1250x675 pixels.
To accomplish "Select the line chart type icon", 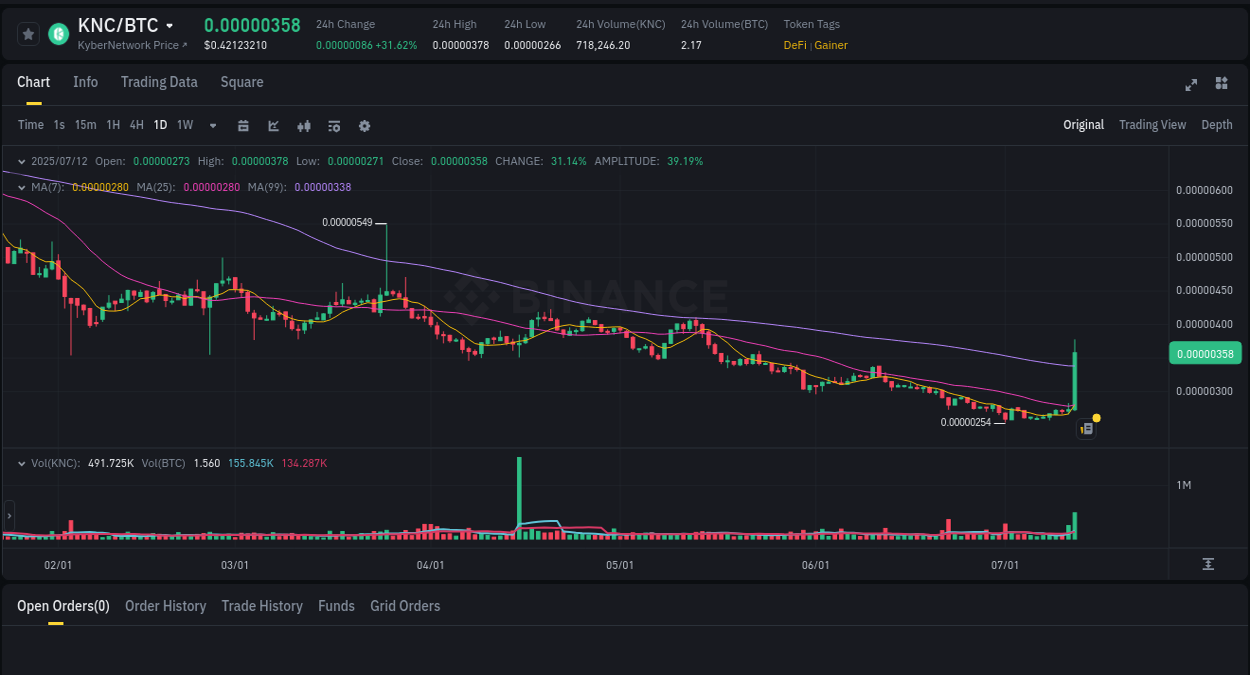I will 272,125.
